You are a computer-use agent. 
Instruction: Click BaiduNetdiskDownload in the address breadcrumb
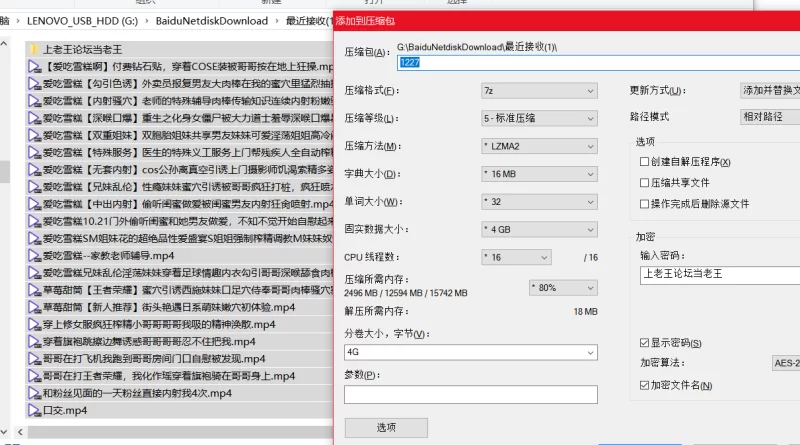[x=212, y=20]
